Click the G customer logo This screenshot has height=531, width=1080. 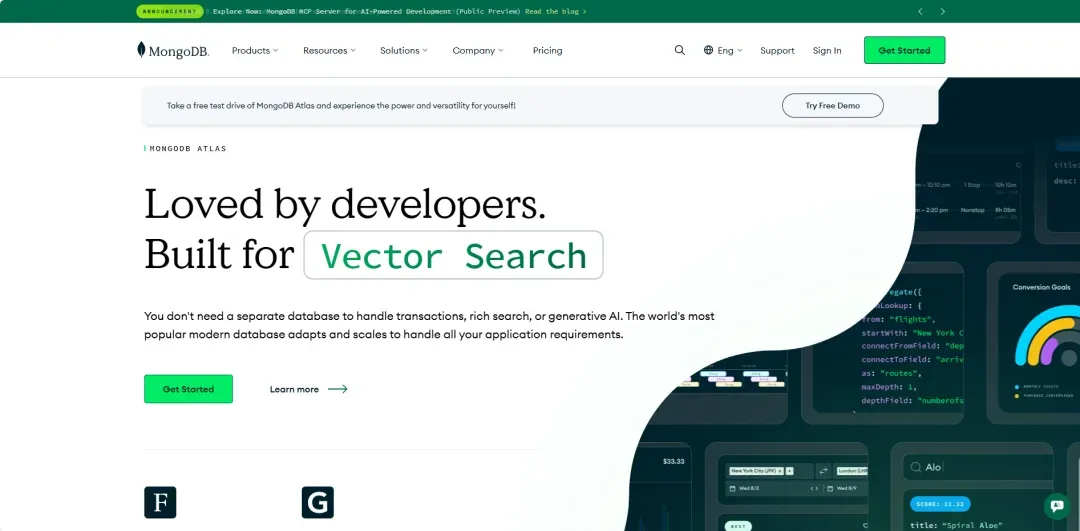(x=318, y=502)
